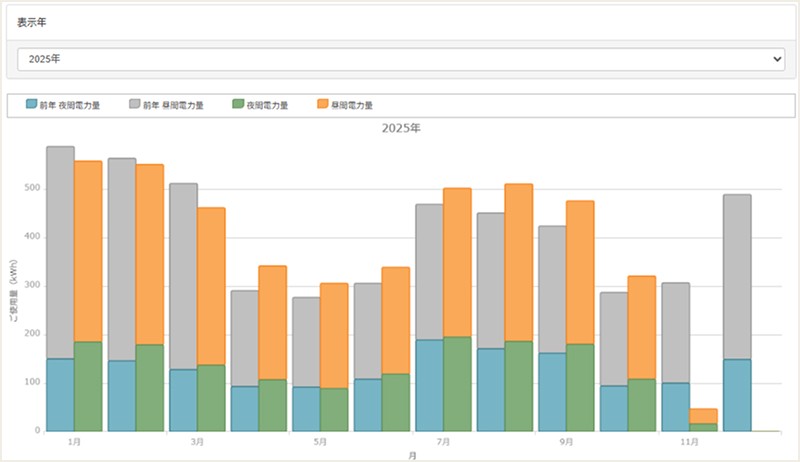Open the 2025年 year dropdown

[400, 59]
